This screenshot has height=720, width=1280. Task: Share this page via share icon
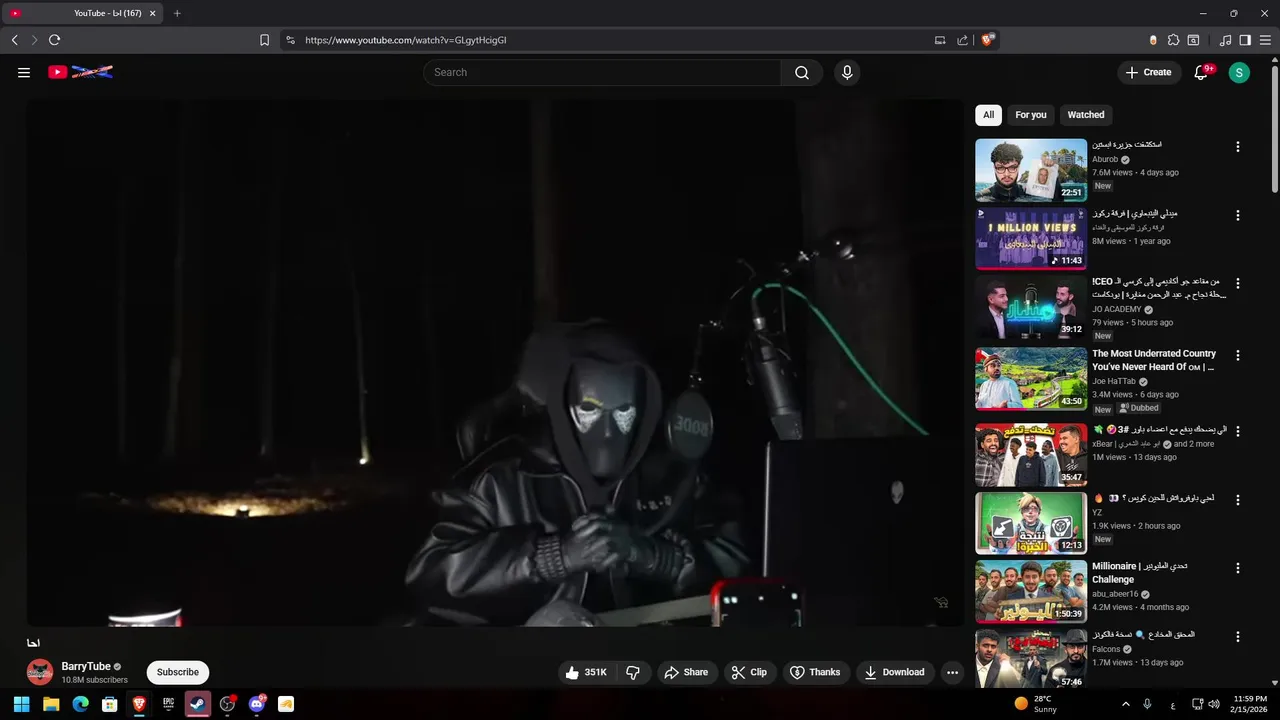962,40
